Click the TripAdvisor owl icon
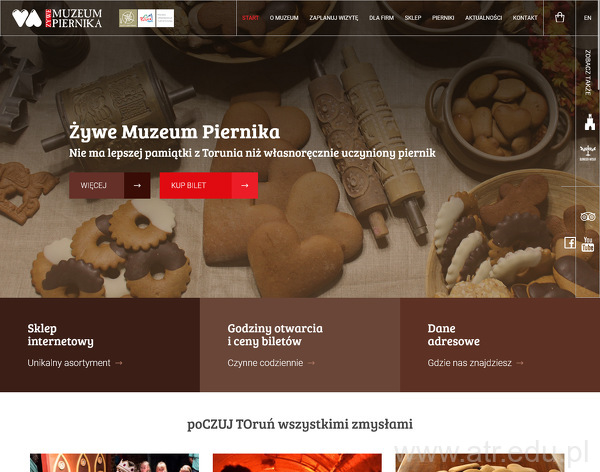The width and height of the screenshot is (600, 472). click(588, 217)
